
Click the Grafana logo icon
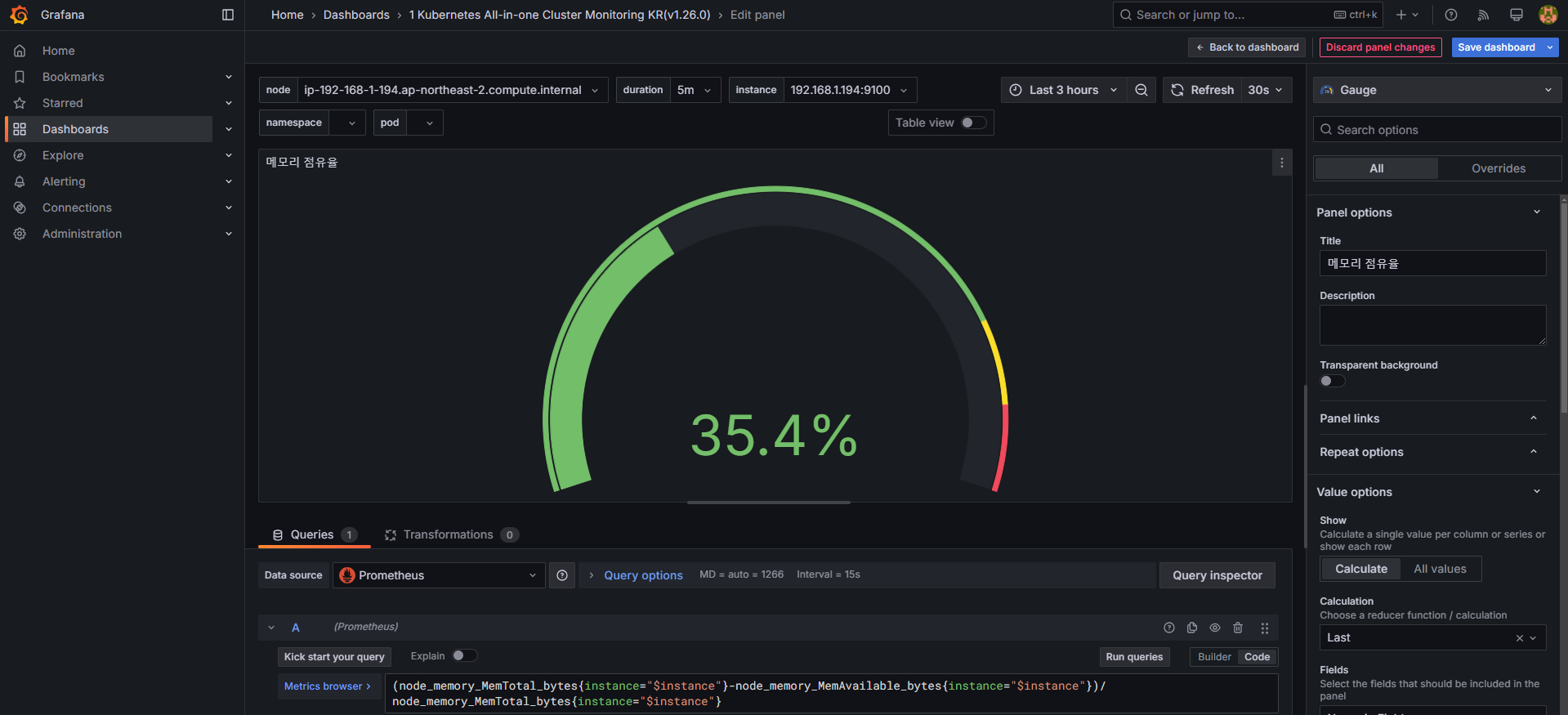tap(19, 15)
